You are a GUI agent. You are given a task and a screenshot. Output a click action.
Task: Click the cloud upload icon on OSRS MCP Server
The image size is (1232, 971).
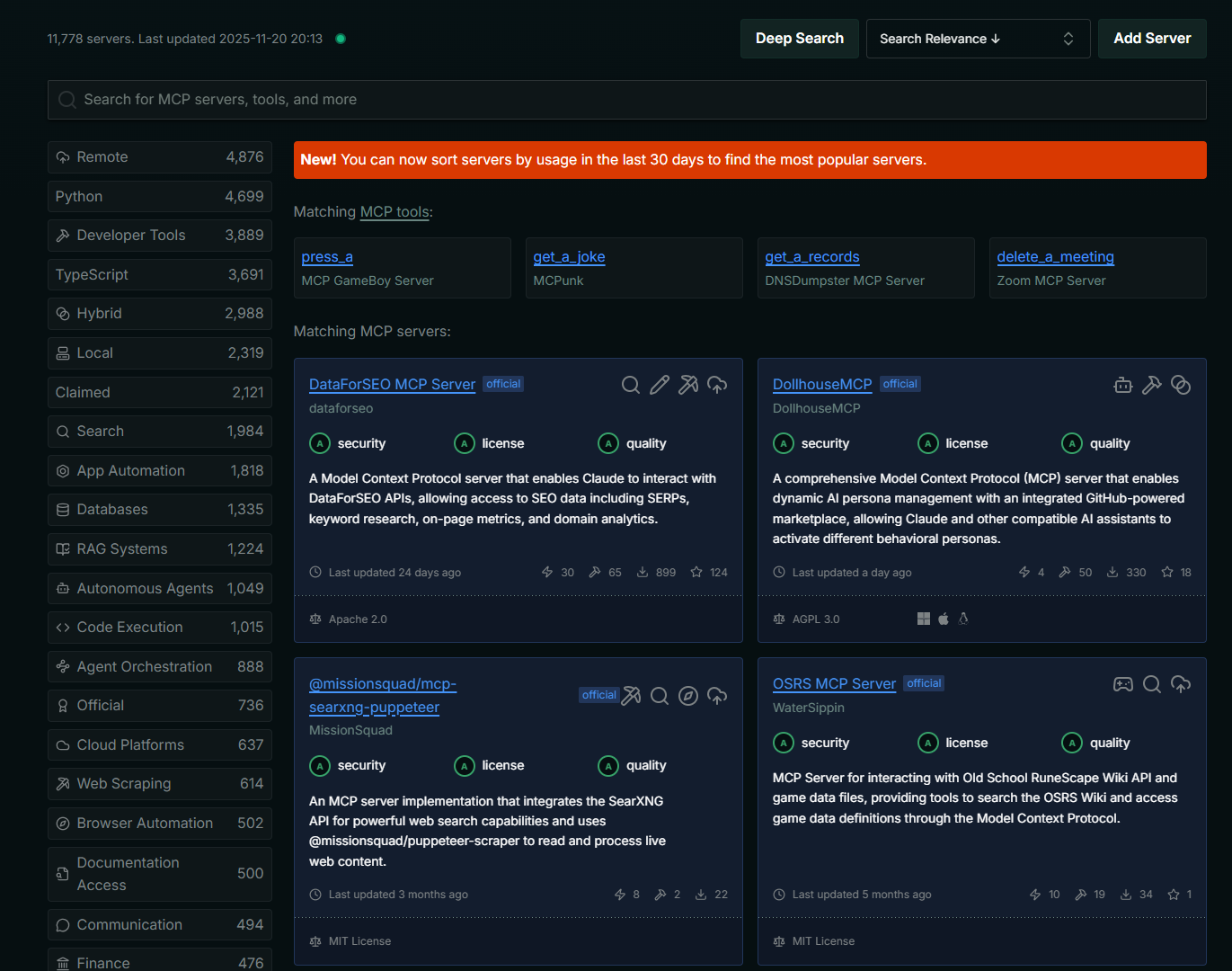[x=1181, y=684]
